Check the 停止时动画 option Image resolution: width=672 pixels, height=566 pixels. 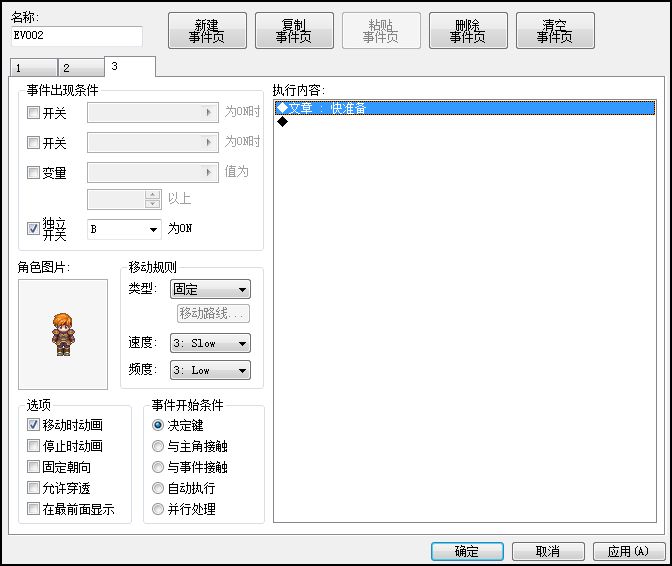pos(33,446)
